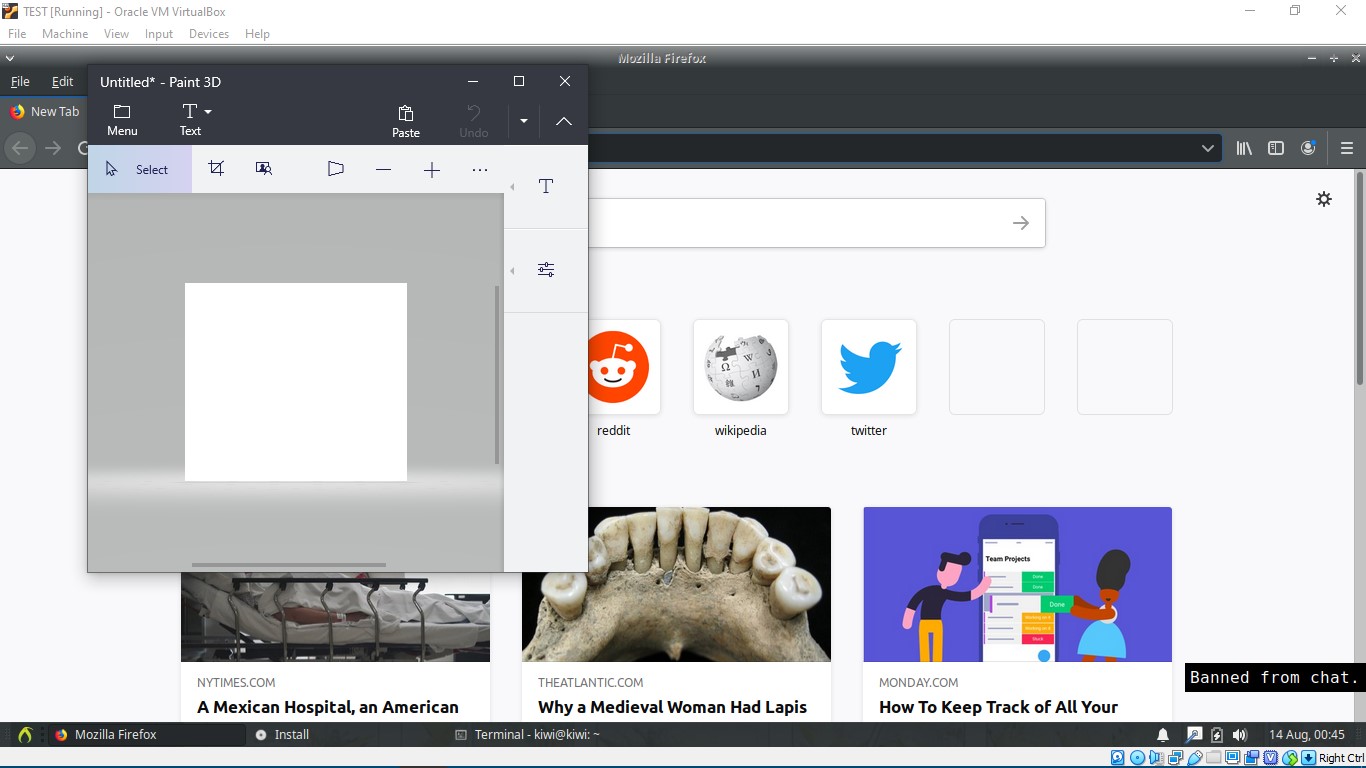This screenshot has width=1366, height=768.
Task: Click the jawbone teeth article image
Action: 676,584
